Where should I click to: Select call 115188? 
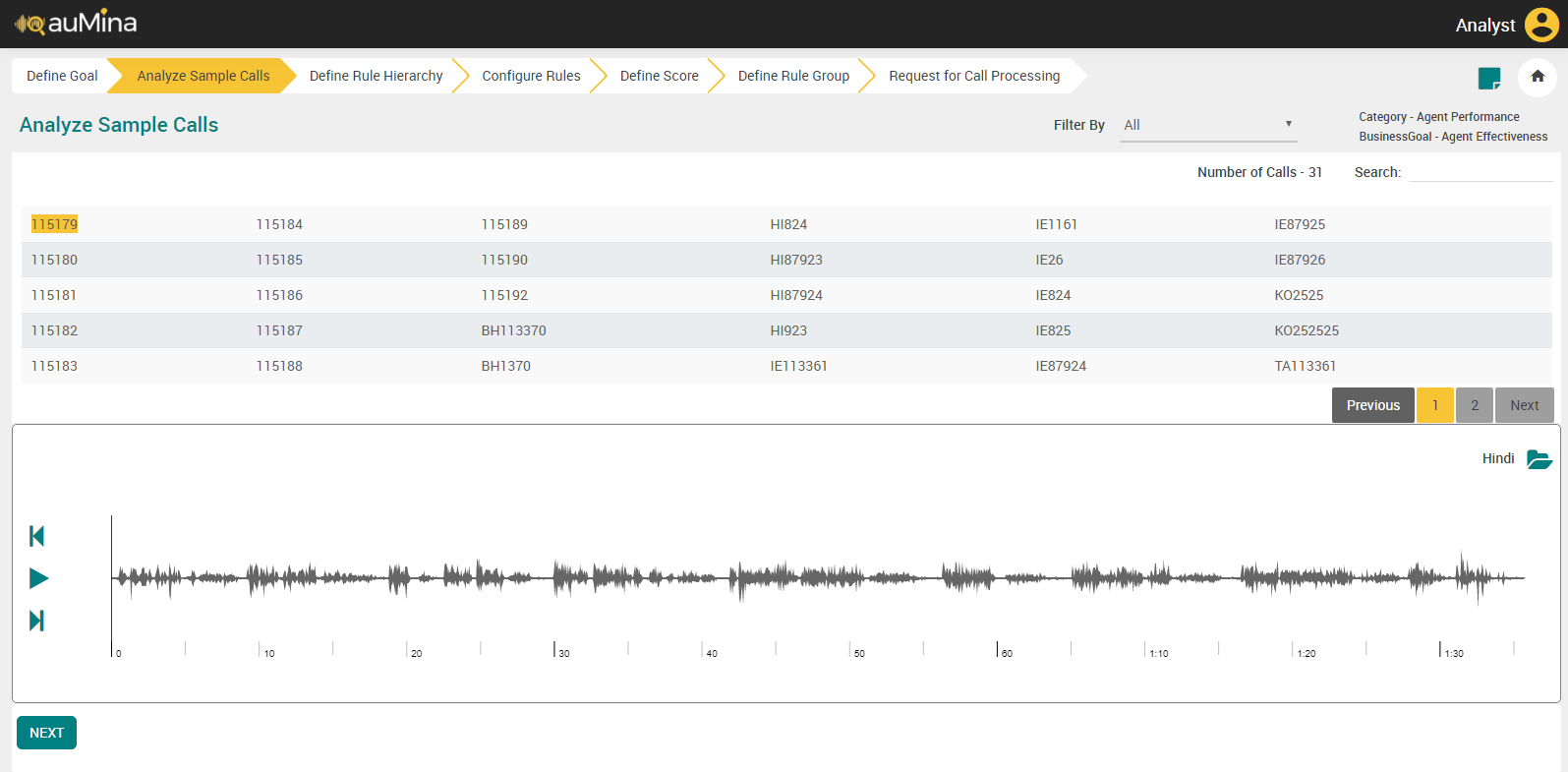[279, 366]
